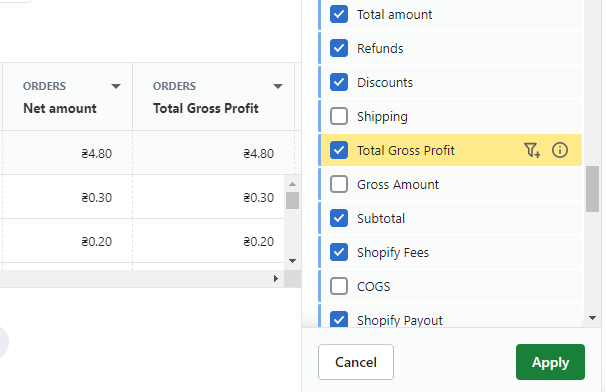This screenshot has height=392, width=606.
Task: Show info for Total Gross Profit
Action: point(560,150)
